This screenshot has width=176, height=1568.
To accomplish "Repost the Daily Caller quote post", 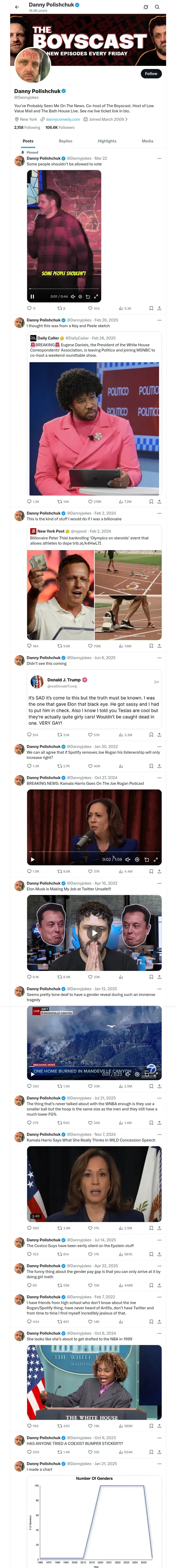I will coord(59,501).
